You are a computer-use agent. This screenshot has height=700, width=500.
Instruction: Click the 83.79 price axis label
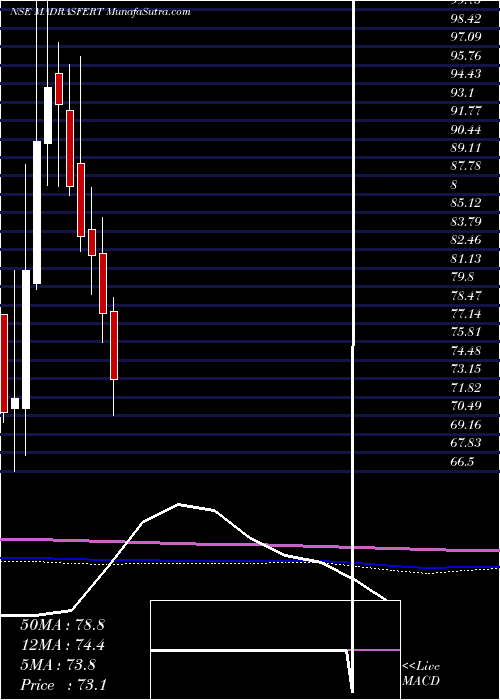(x=466, y=221)
